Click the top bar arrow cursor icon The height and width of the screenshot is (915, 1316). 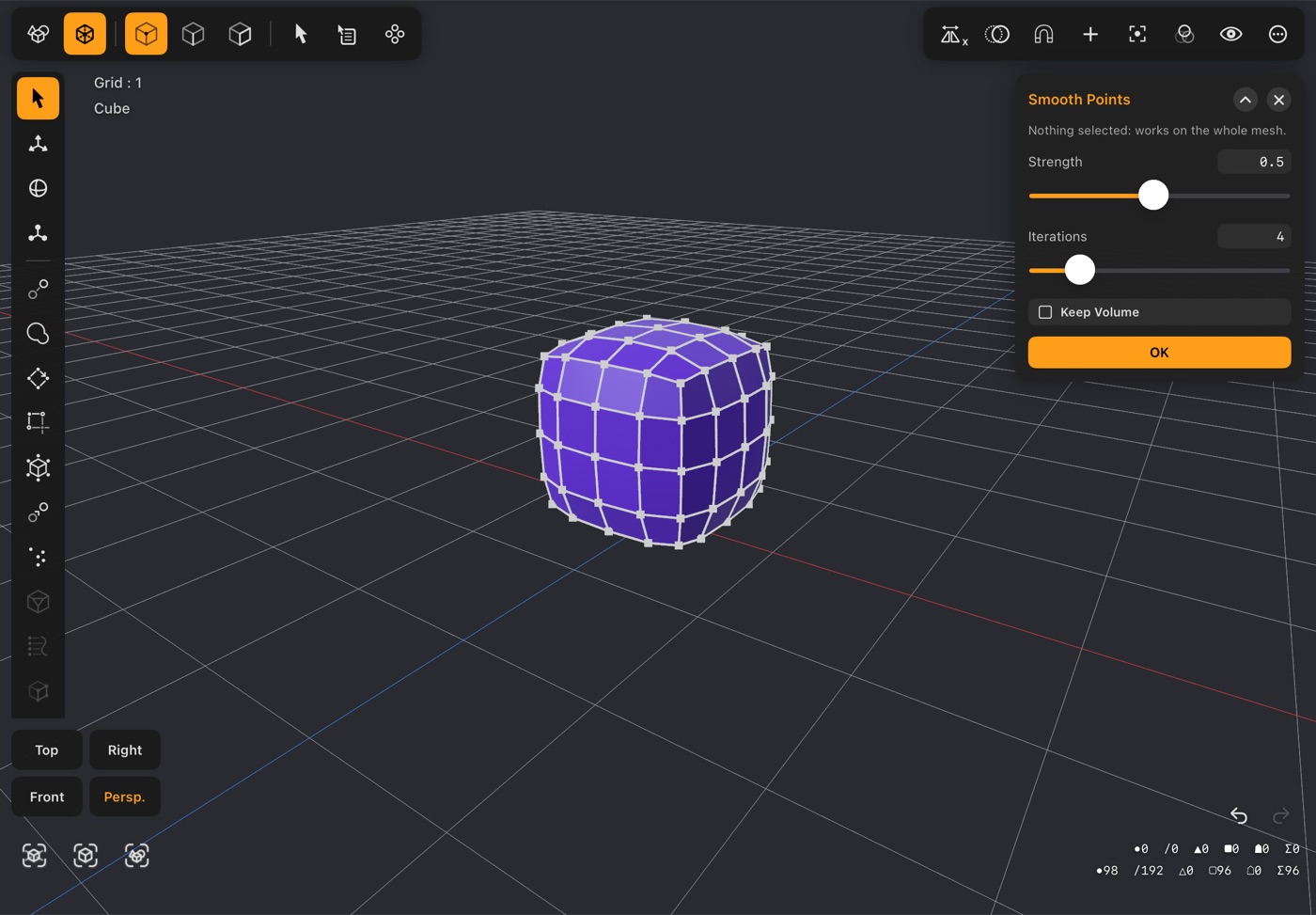coord(301,34)
